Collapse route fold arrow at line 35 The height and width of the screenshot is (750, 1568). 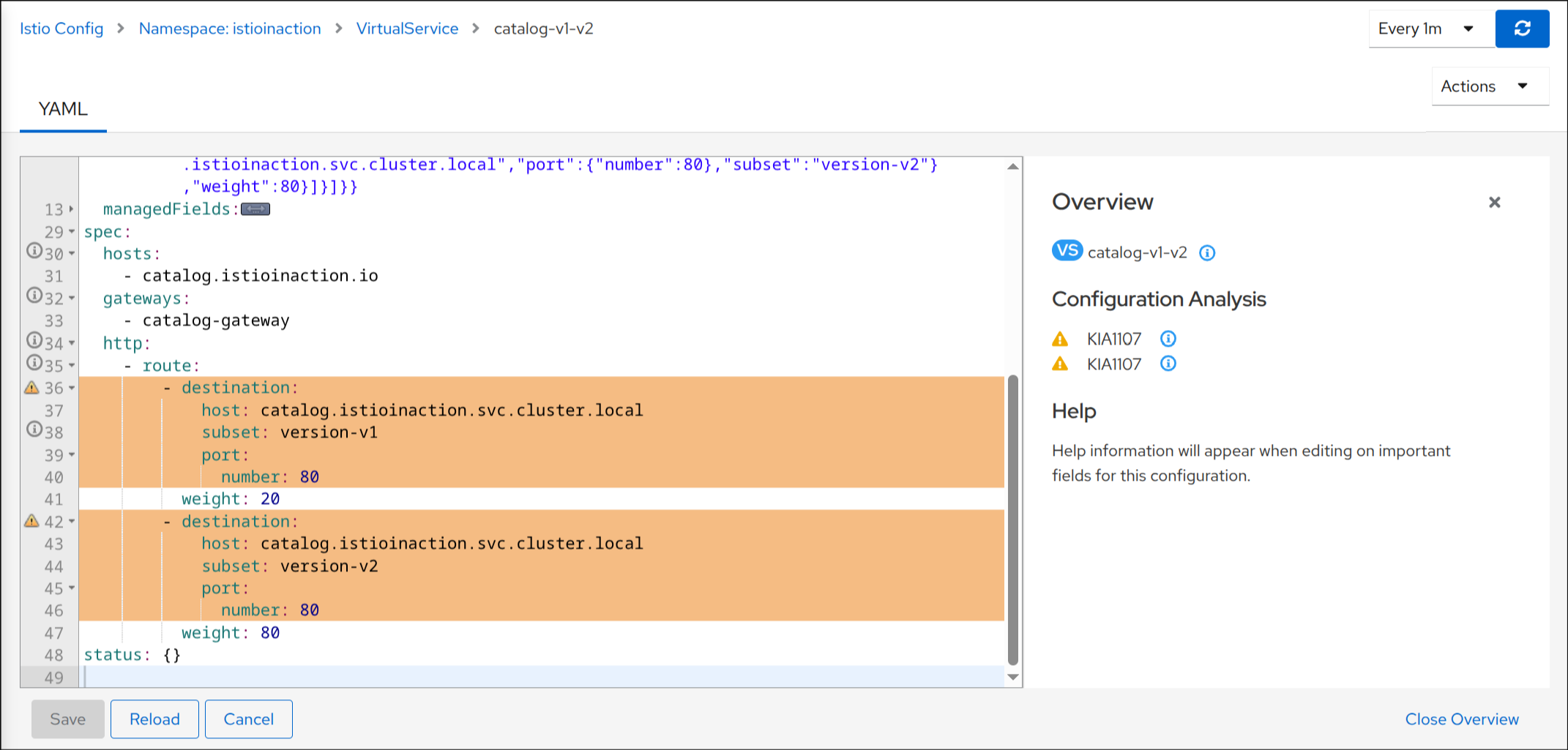pos(72,365)
